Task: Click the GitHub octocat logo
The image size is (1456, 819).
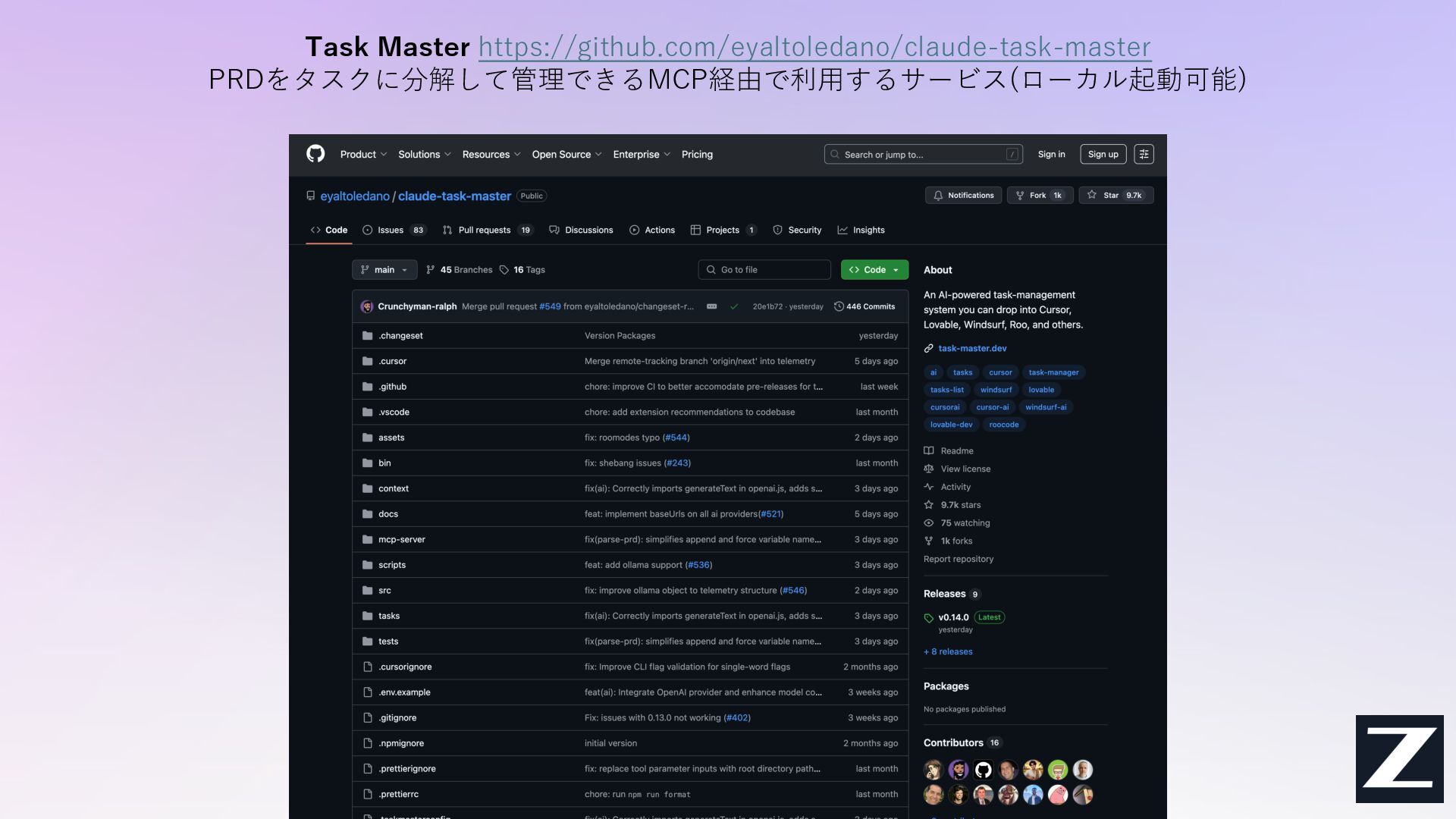Action: coord(315,154)
